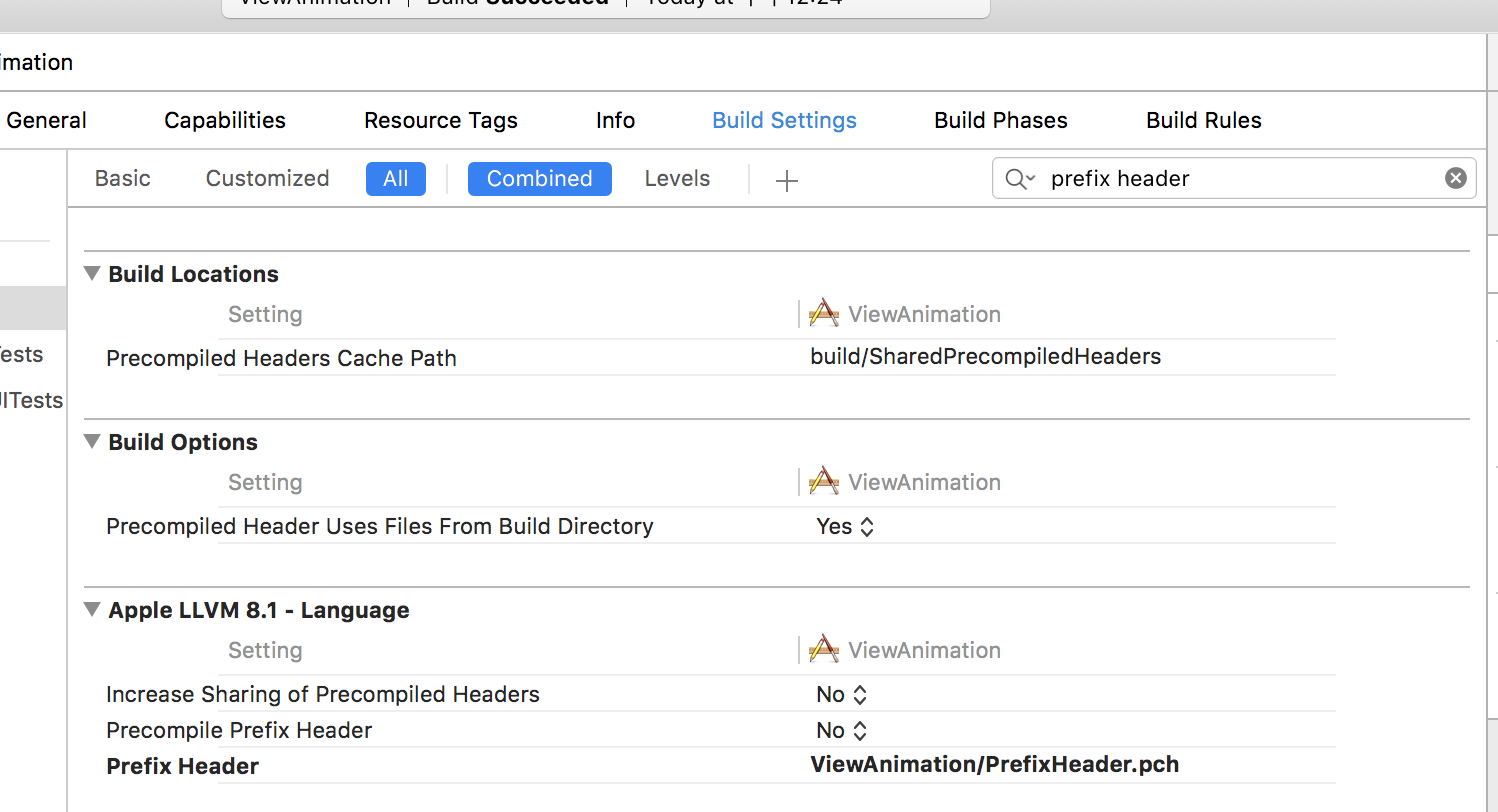Clear the prefix header search text

pos(1455,178)
